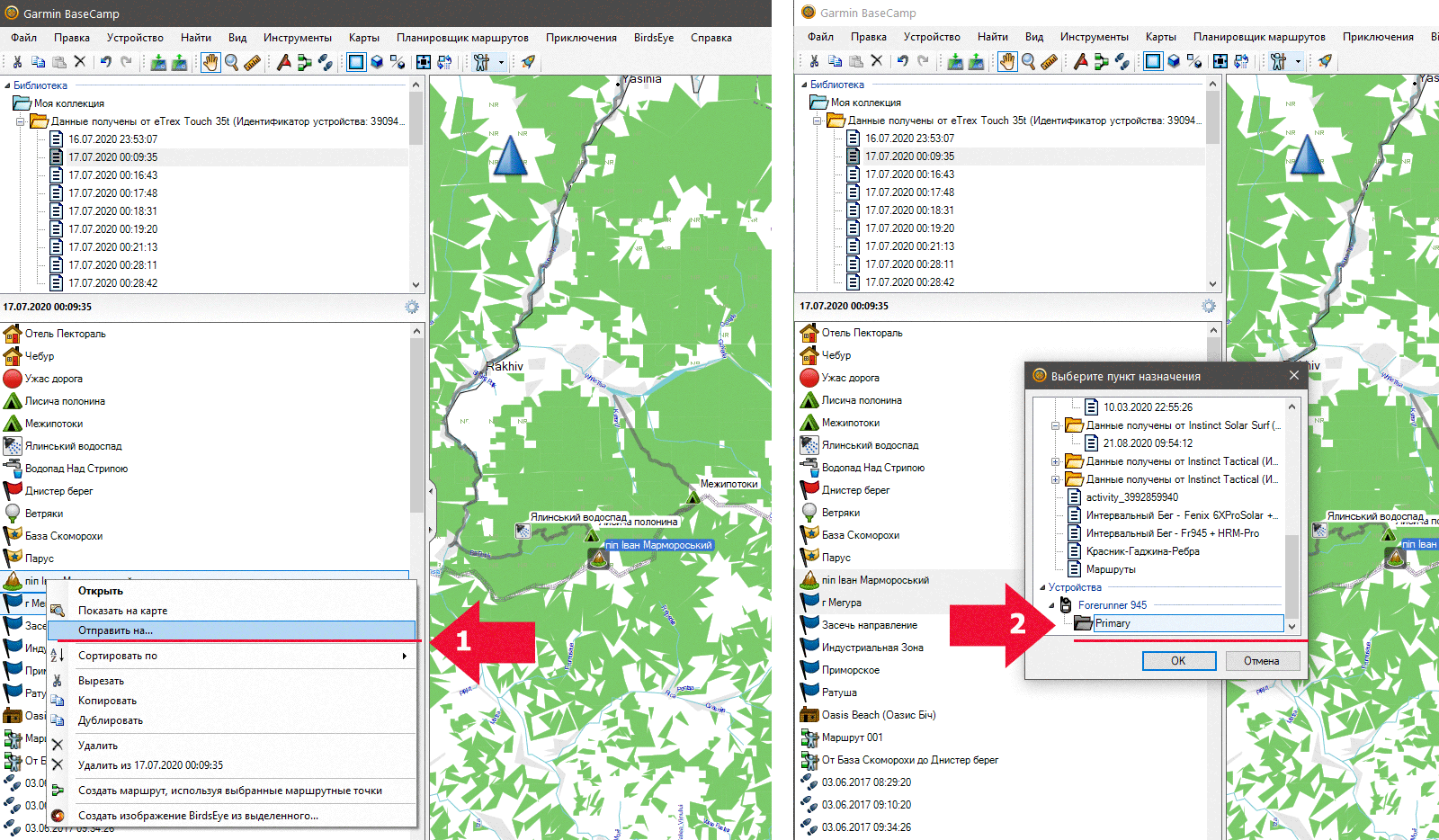Toggle 2D map view in right window toolbar
Viewport: 1439px width, 840px height.
(x=1152, y=61)
